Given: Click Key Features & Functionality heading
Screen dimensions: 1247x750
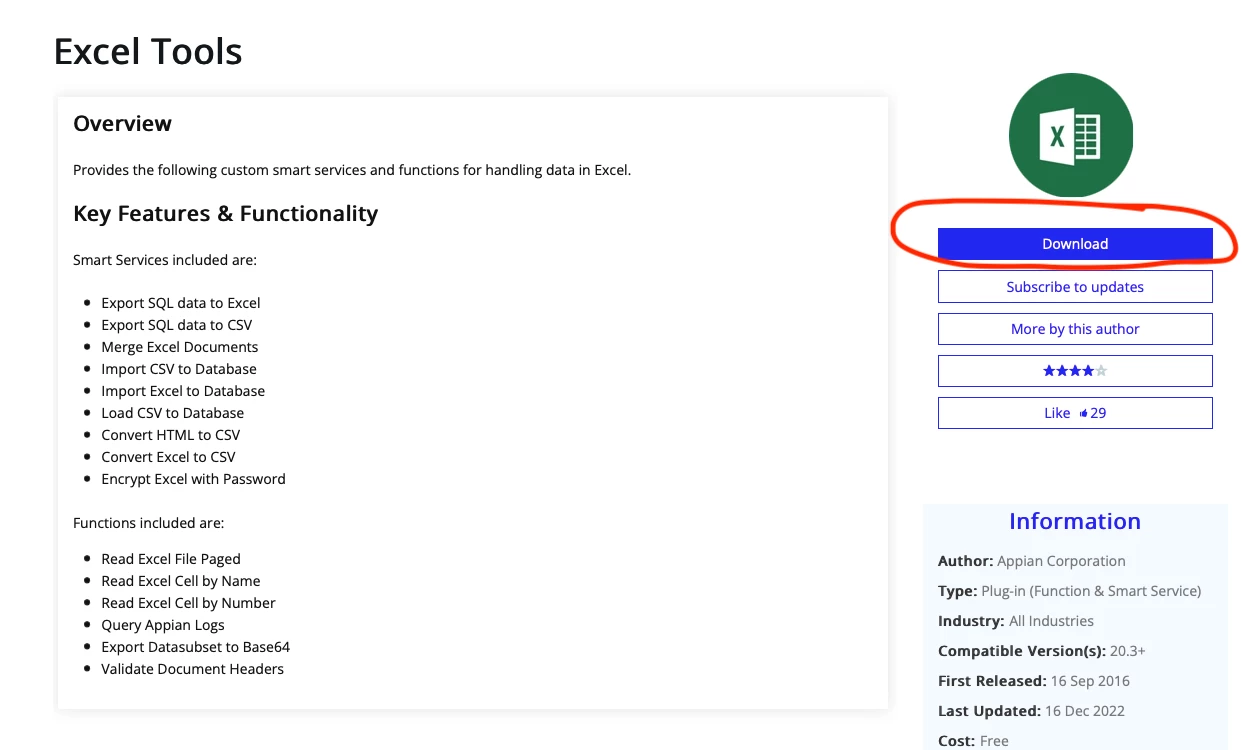Looking at the screenshot, I should coord(226,214).
